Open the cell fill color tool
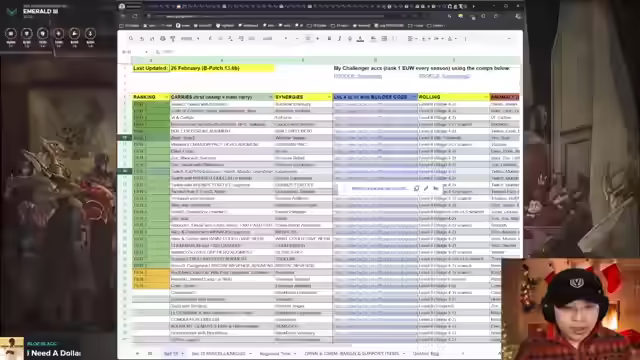 click(x=373, y=39)
